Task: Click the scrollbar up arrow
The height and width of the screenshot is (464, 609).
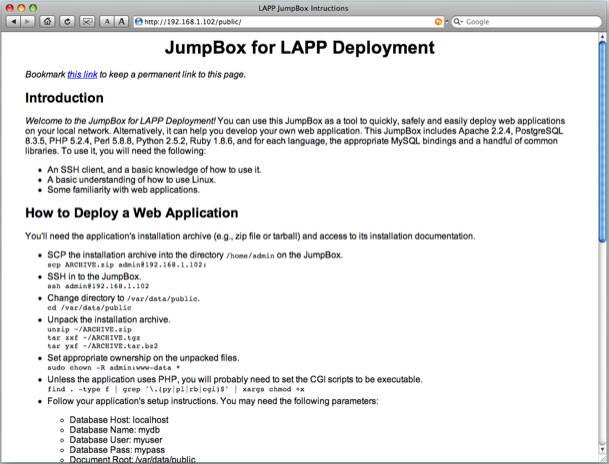Action: click(x=602, y=37)
